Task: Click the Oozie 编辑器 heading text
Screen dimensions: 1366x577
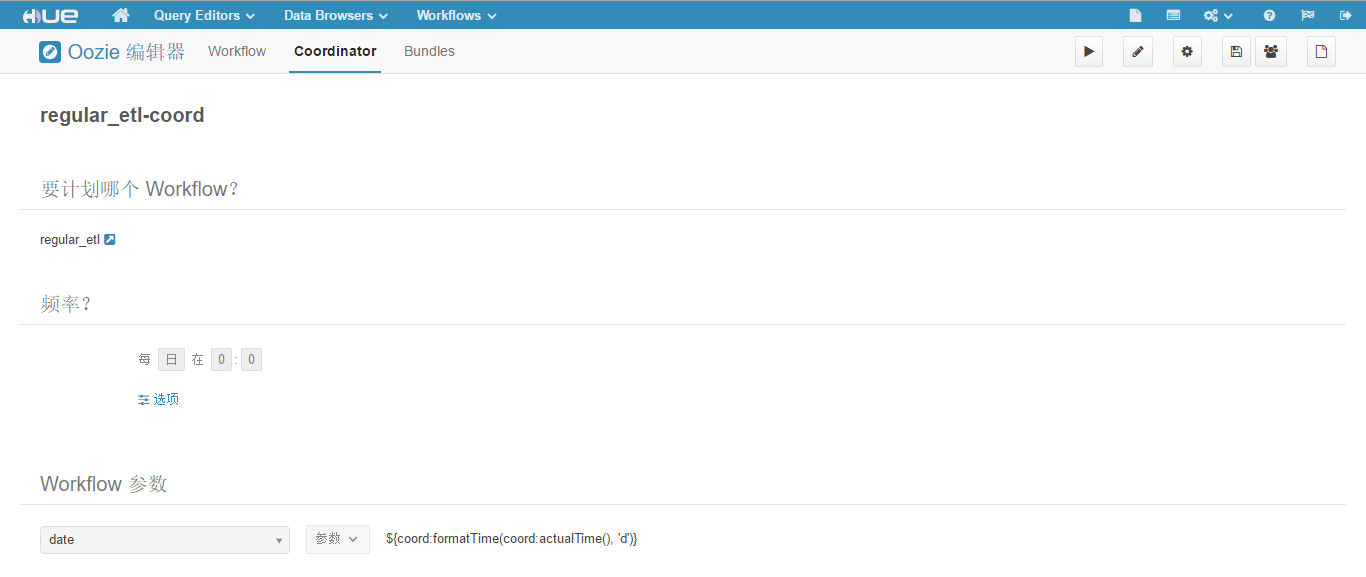Action: 126,52
